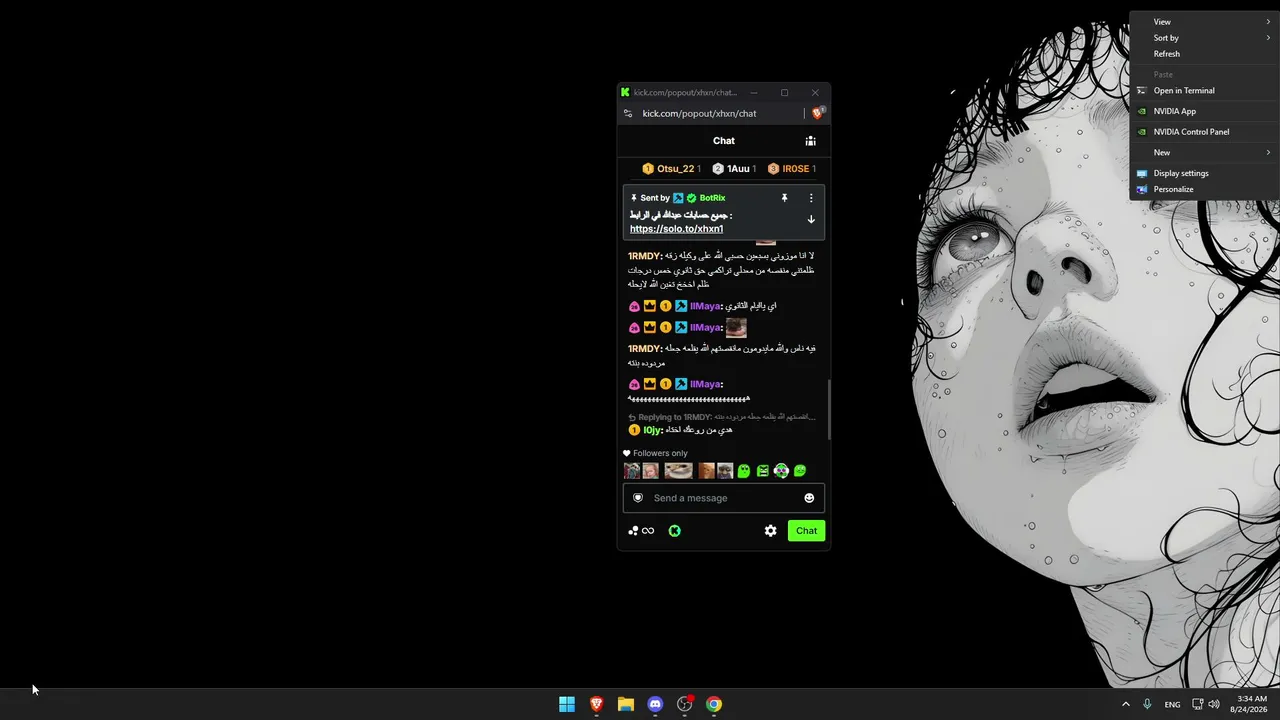Open the View submenu in context menu
Viewport: 1280px width, 720px height.
1202,22
